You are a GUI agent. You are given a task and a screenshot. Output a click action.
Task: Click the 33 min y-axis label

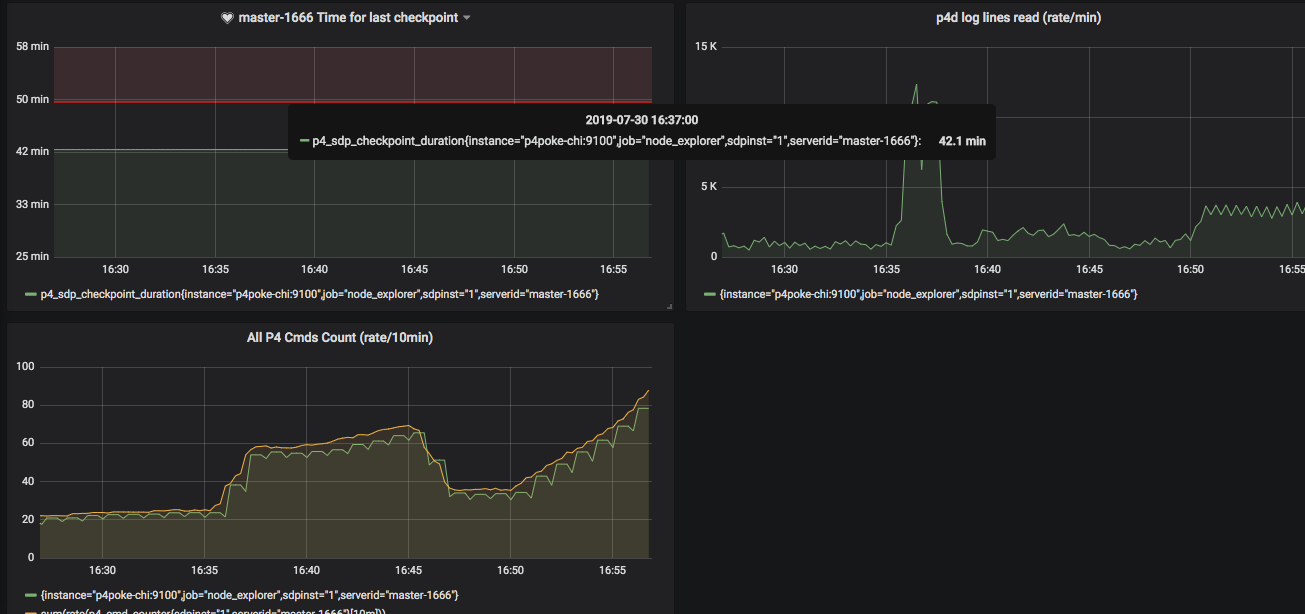[33, 204]
